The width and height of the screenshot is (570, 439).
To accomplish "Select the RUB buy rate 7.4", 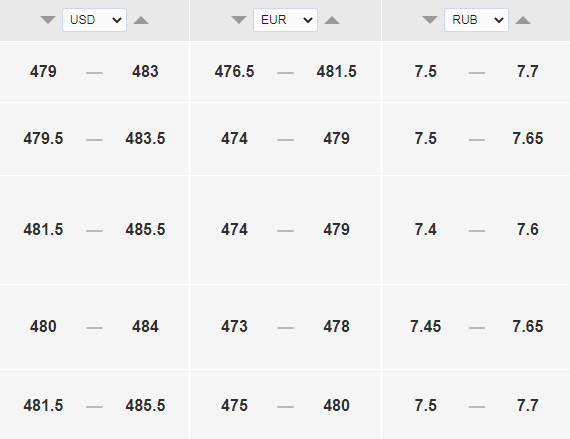I will 426,230.
